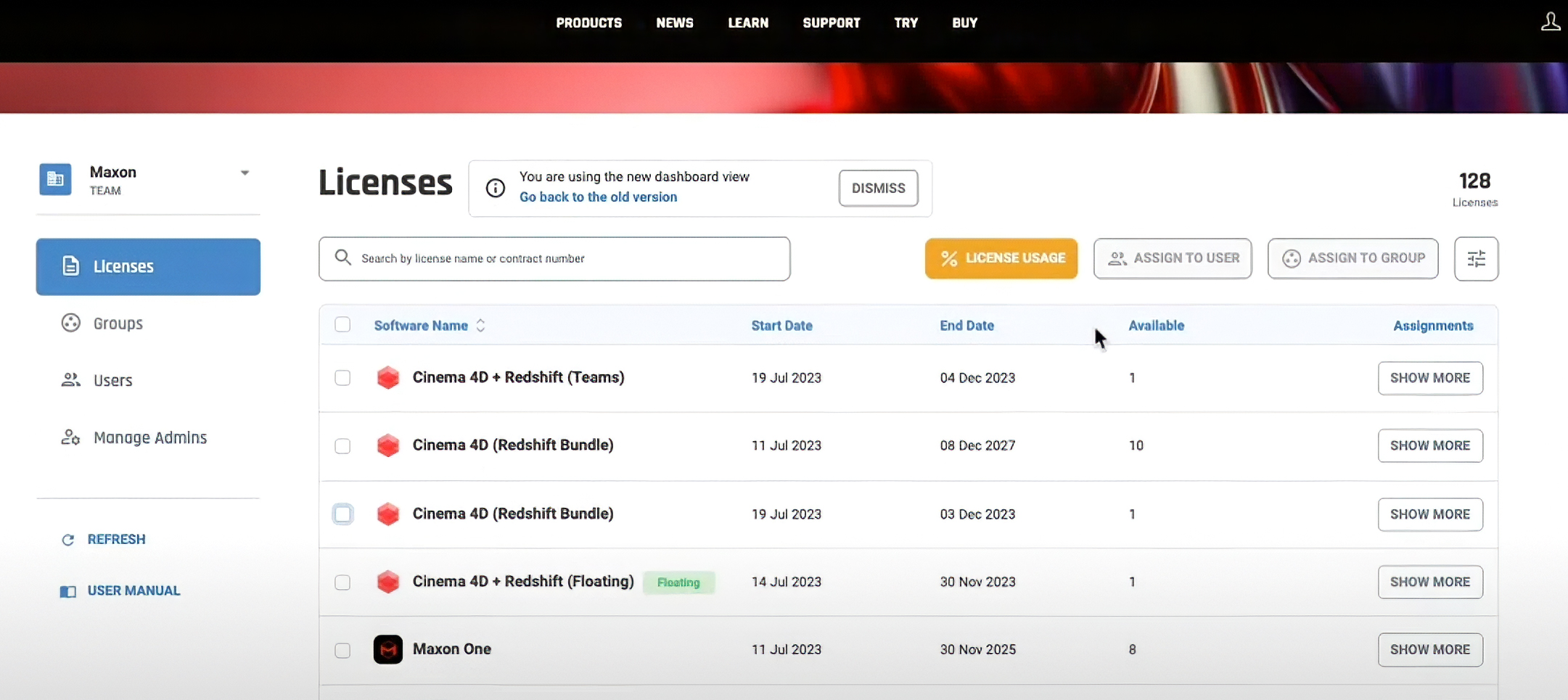Open the PRODUCTS menu in top navigation
This screenshot has height=700, width=1568.
point(588,22)
